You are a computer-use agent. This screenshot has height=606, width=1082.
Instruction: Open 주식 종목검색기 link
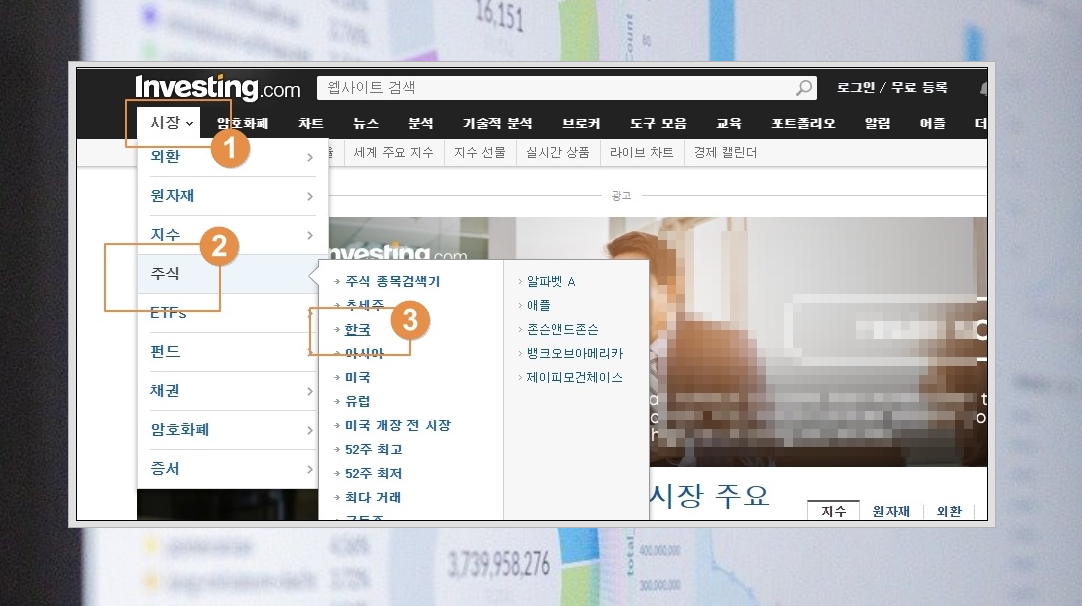(x=392, y=282)
